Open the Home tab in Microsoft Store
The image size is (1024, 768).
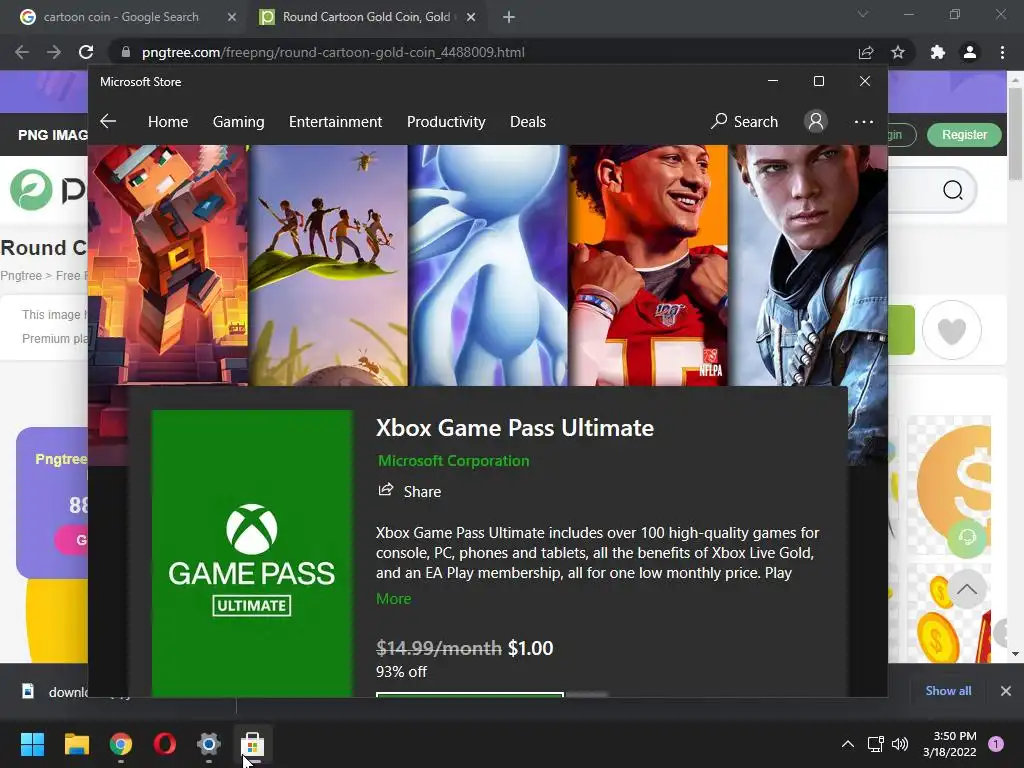(x=168, y=121)
